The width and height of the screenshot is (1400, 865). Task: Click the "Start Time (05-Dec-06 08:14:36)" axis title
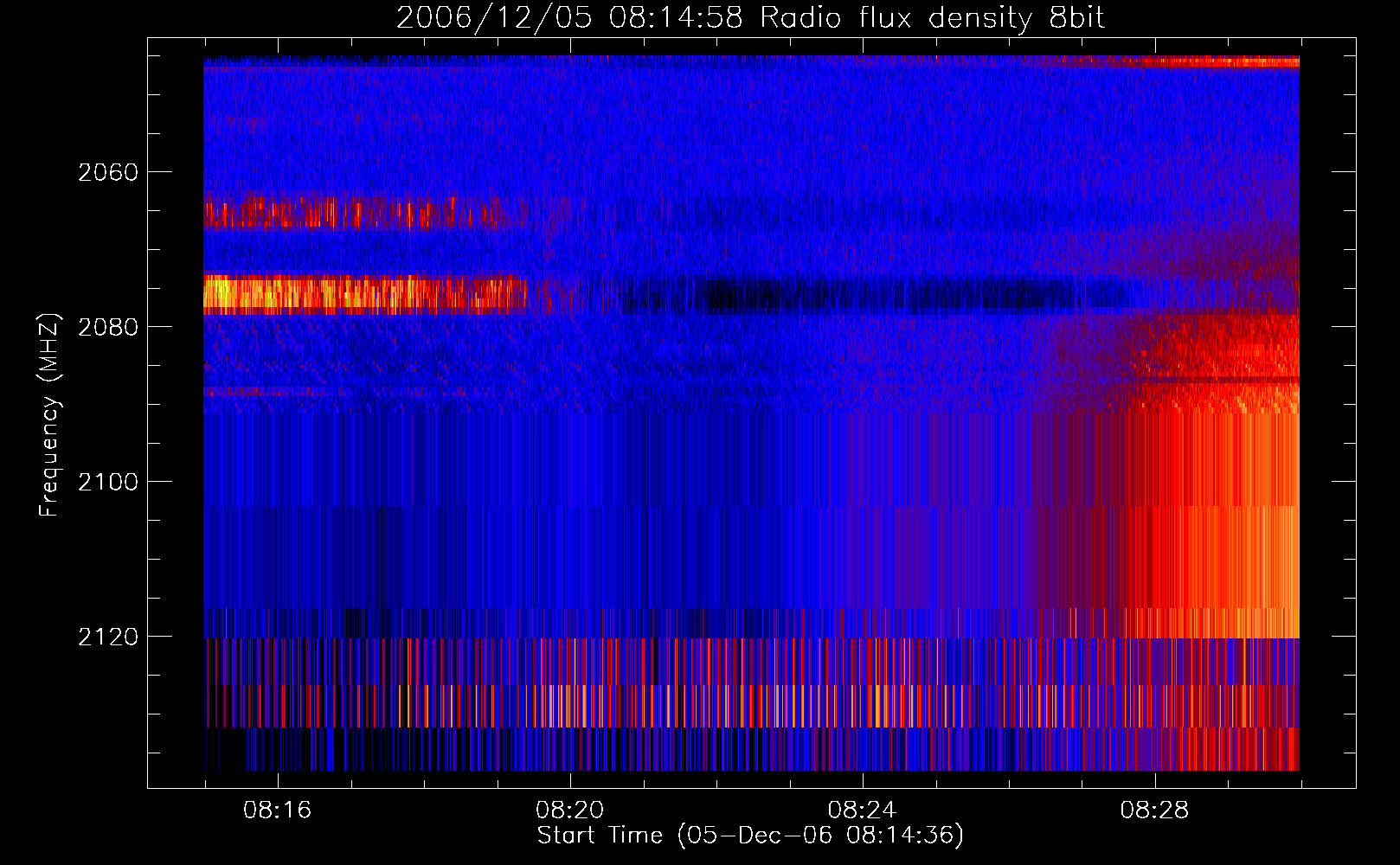coord(750,836)
